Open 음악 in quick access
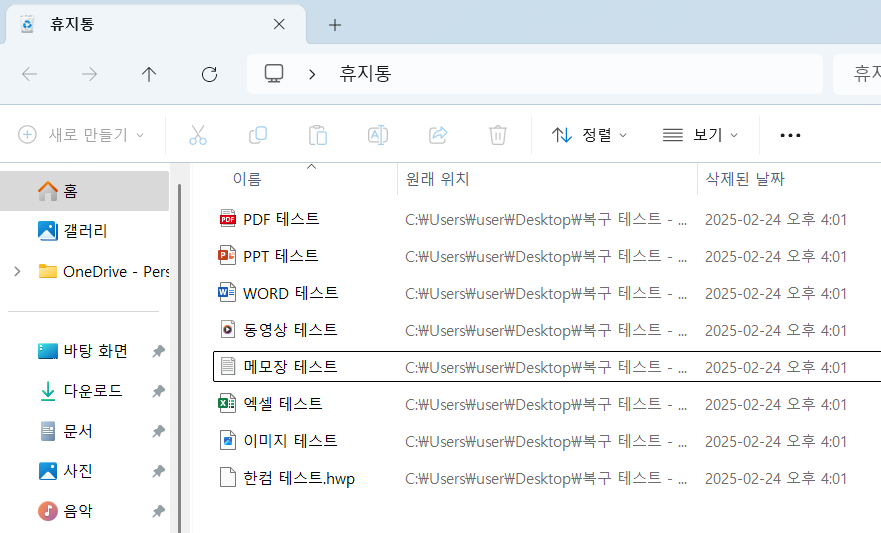Screen dimensions: 881x533 pyautogui.click(x=84, y=511)
